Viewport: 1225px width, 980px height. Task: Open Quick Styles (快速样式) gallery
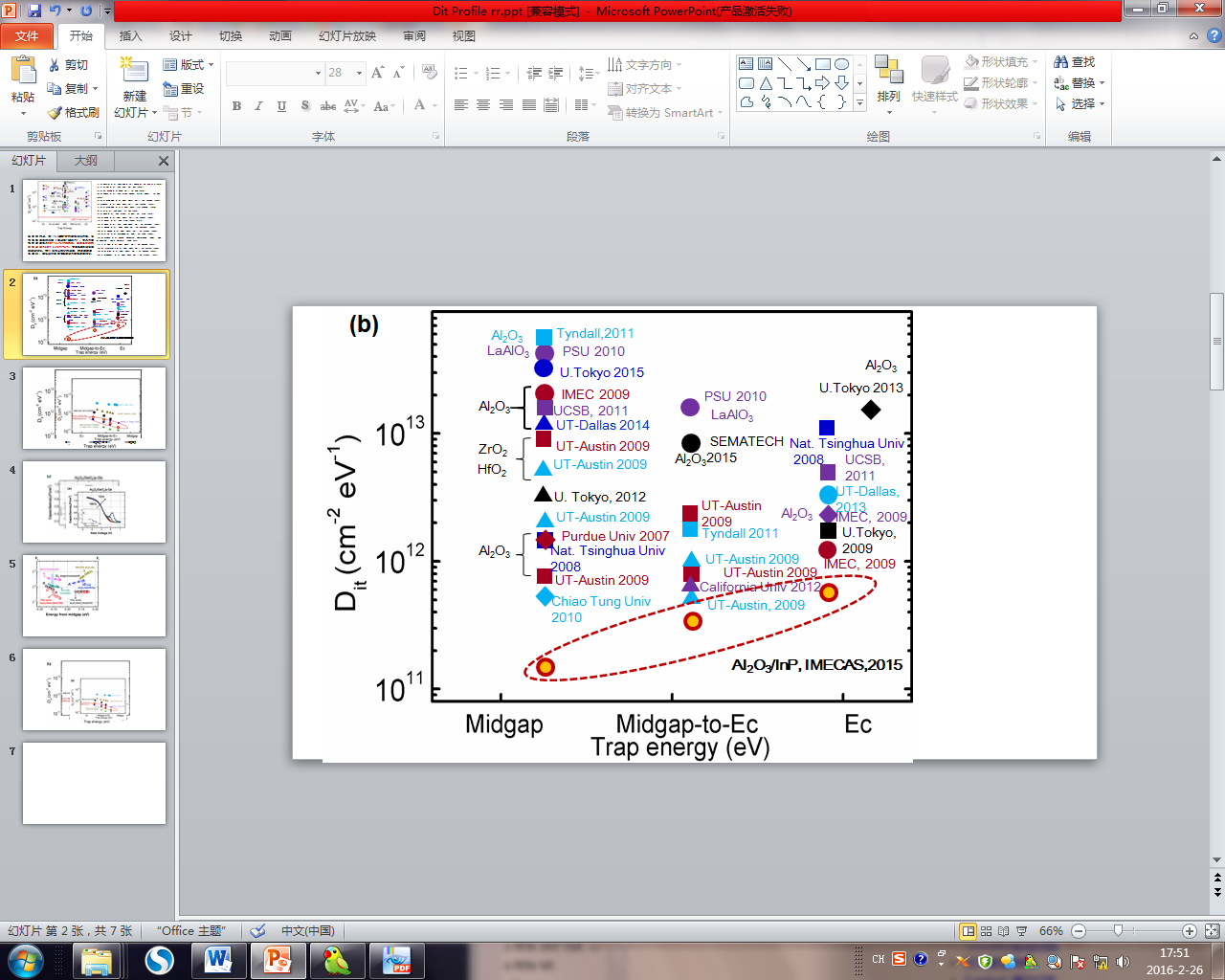point(934,73)
